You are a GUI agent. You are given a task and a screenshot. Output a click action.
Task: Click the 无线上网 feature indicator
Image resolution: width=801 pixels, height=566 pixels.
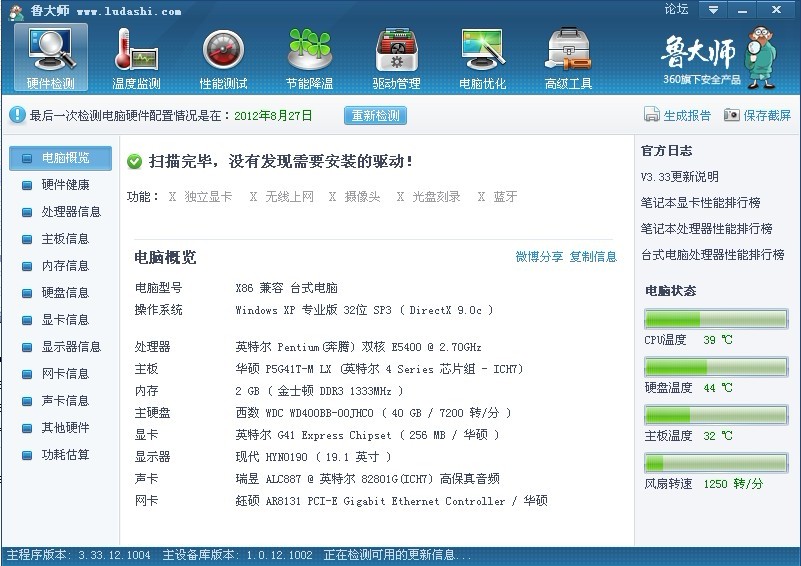(x=281, y=197)
